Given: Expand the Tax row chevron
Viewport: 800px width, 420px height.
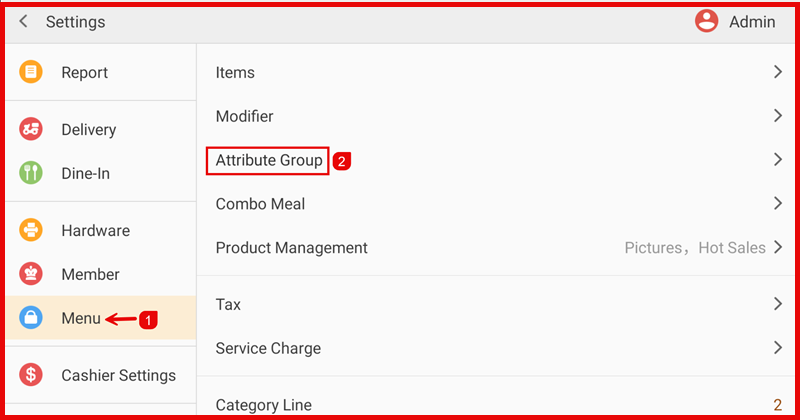Looking at the screenshot, I should (777, 304).
